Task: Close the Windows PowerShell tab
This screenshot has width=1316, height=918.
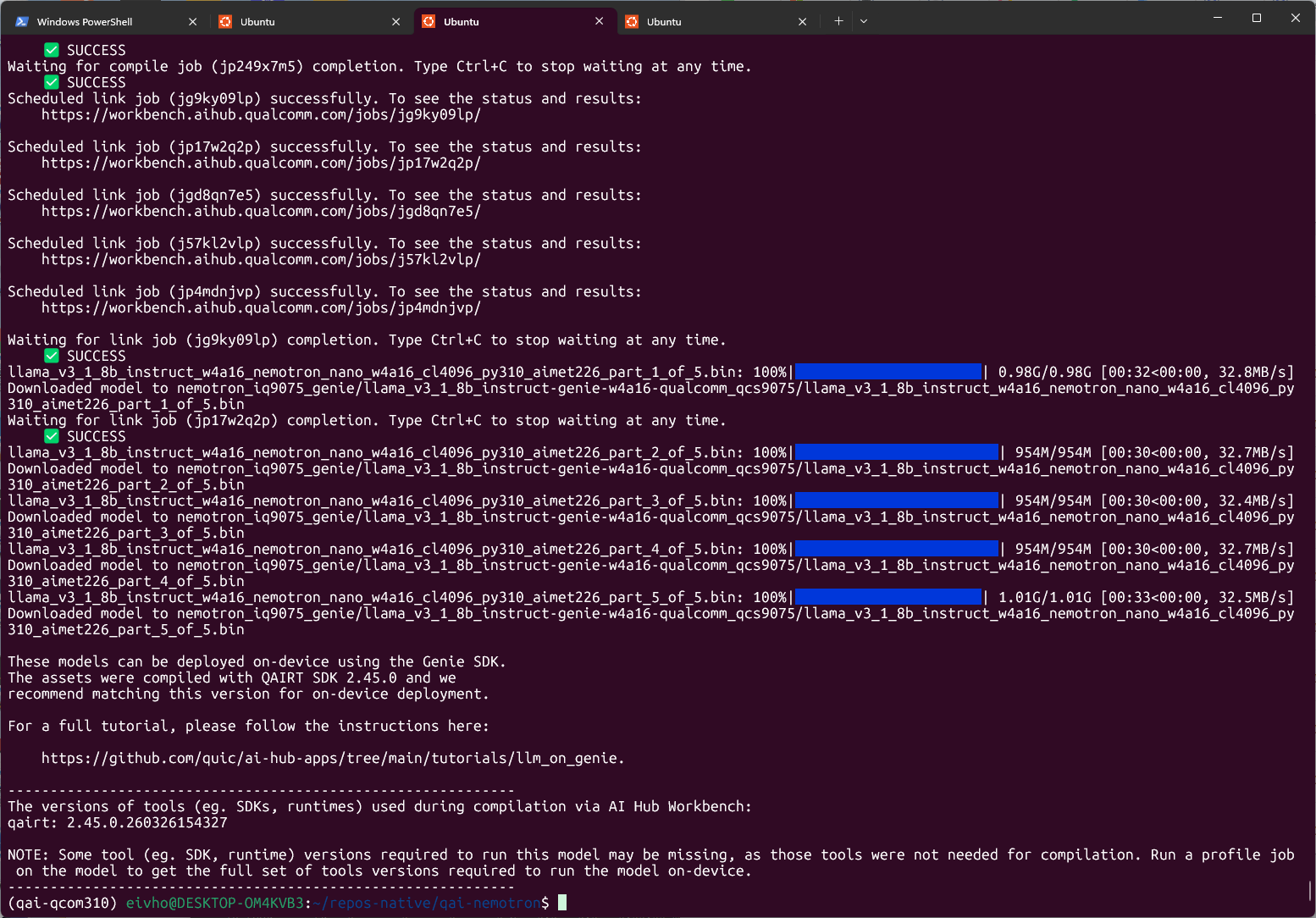Action: coord(192,22)
